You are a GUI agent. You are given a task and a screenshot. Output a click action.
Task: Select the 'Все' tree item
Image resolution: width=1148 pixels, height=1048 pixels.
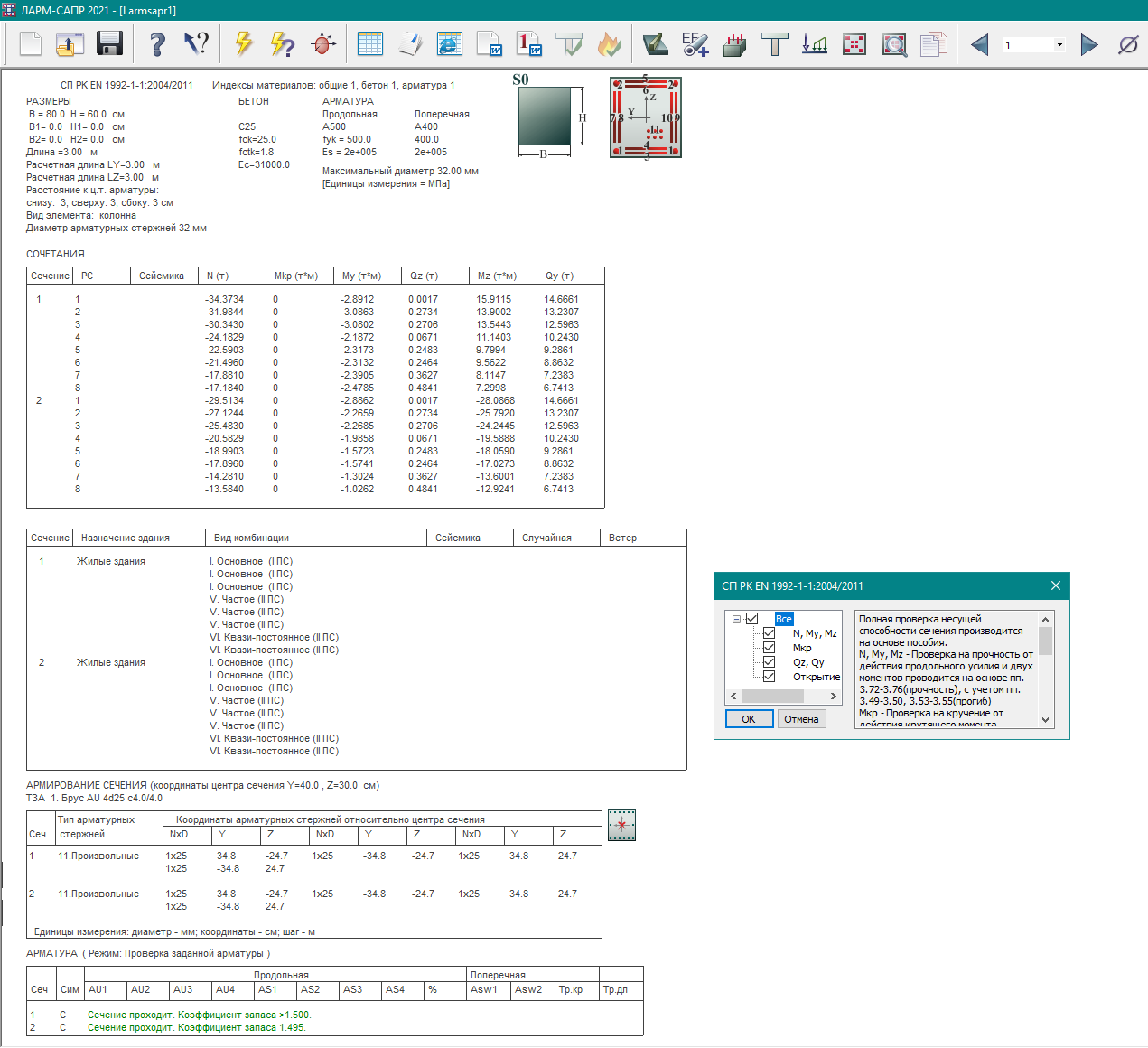point(783,619)
